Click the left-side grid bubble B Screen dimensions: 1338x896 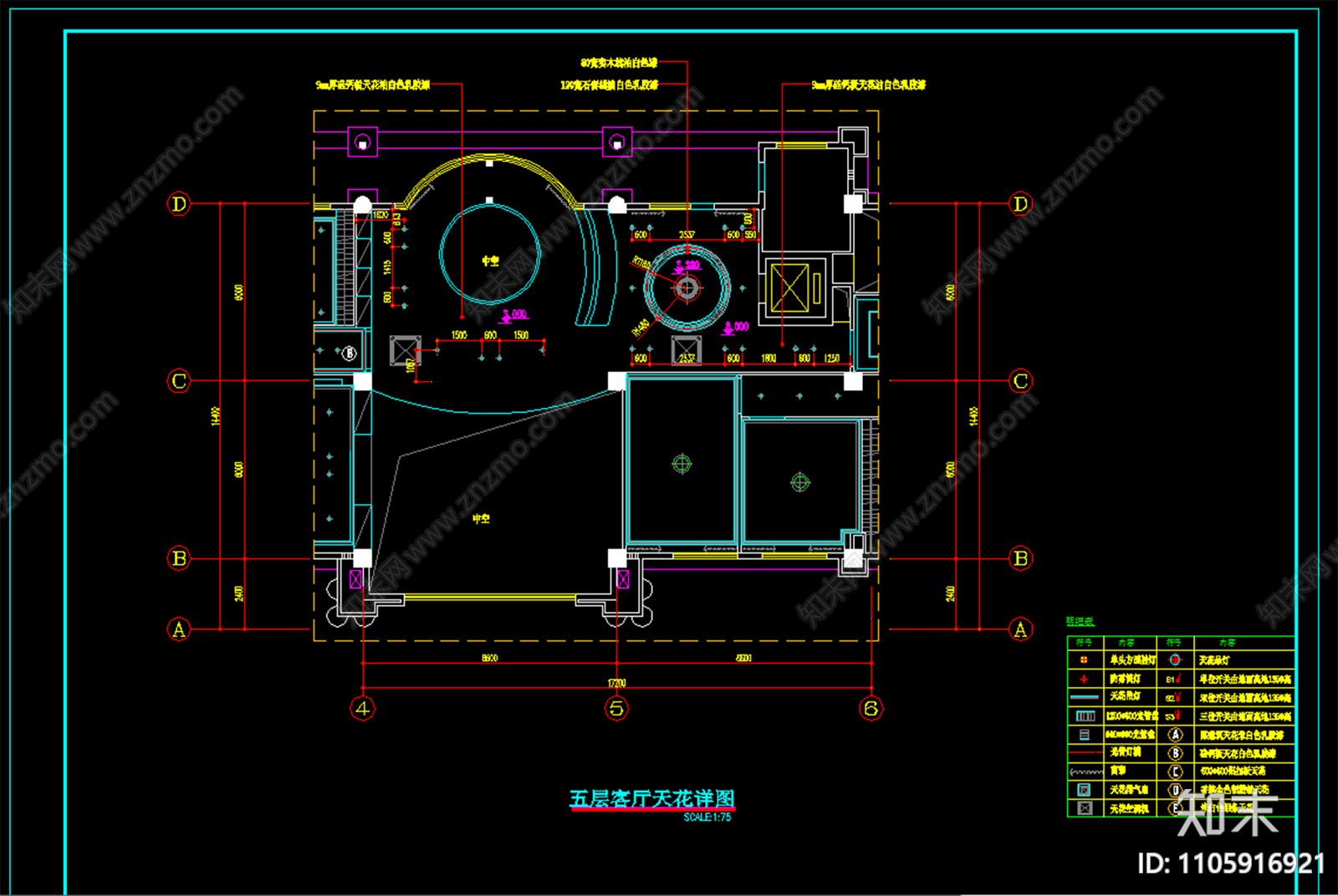[x=179, y=558]
